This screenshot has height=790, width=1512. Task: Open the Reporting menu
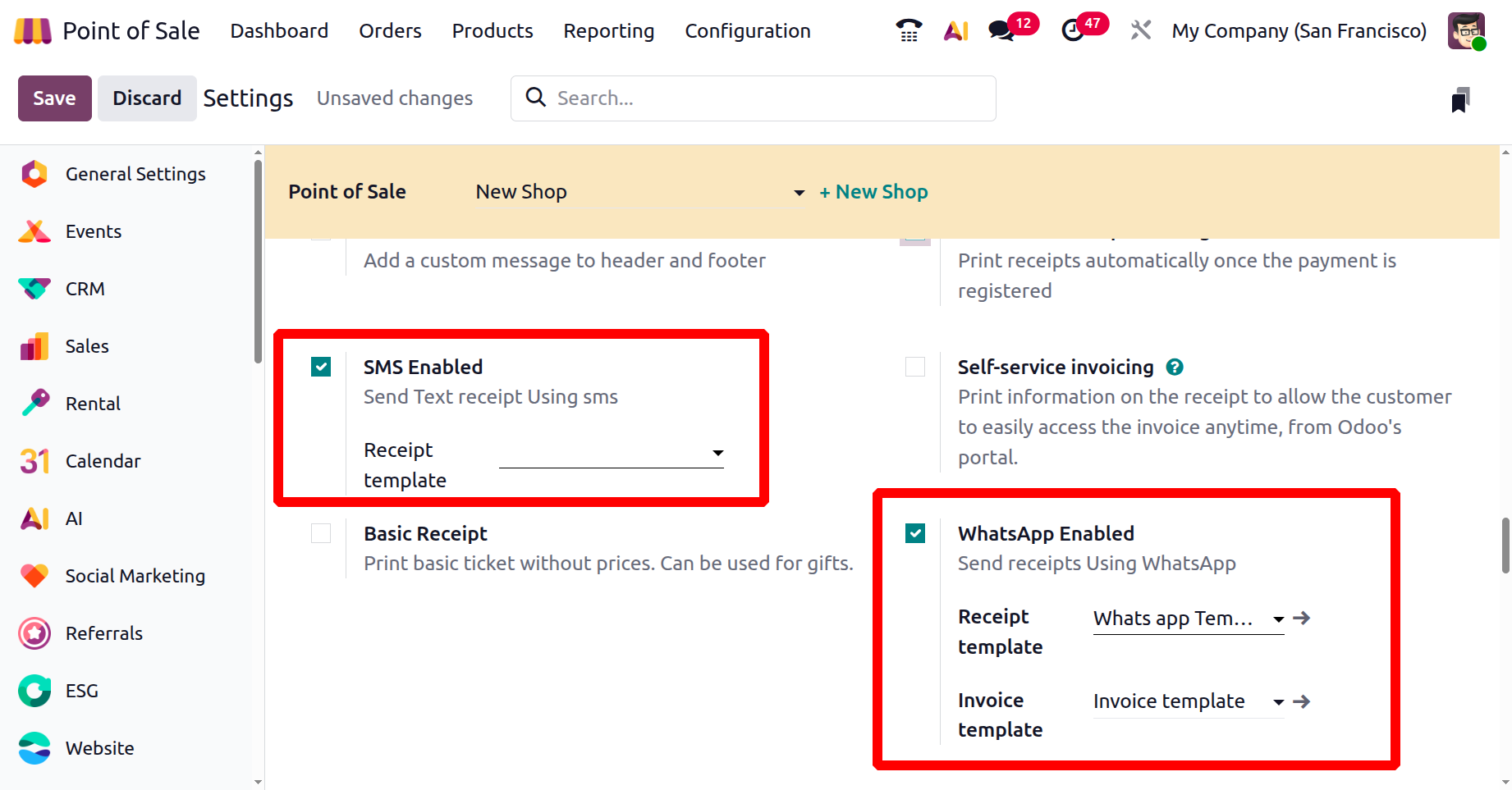(x=608, y=31)
